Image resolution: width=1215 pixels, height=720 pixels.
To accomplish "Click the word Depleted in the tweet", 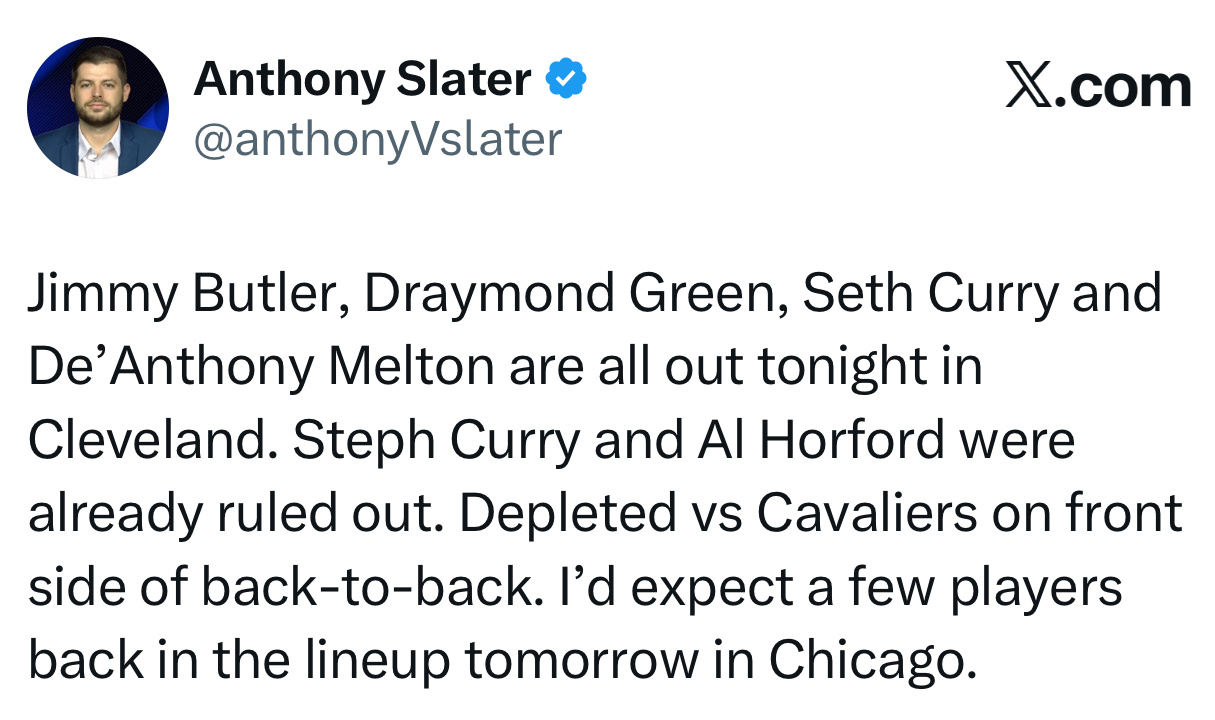I will coord(568,514).
